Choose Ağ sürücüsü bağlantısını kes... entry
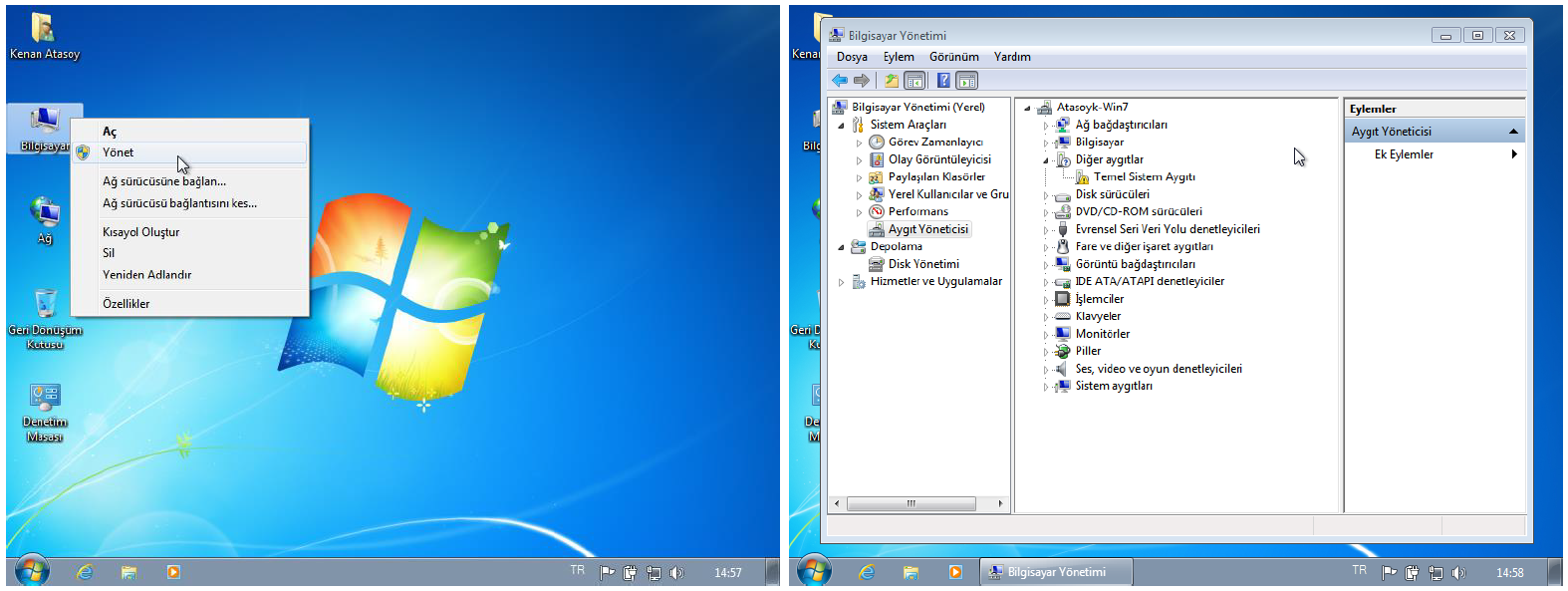 (x=189, y=203)
